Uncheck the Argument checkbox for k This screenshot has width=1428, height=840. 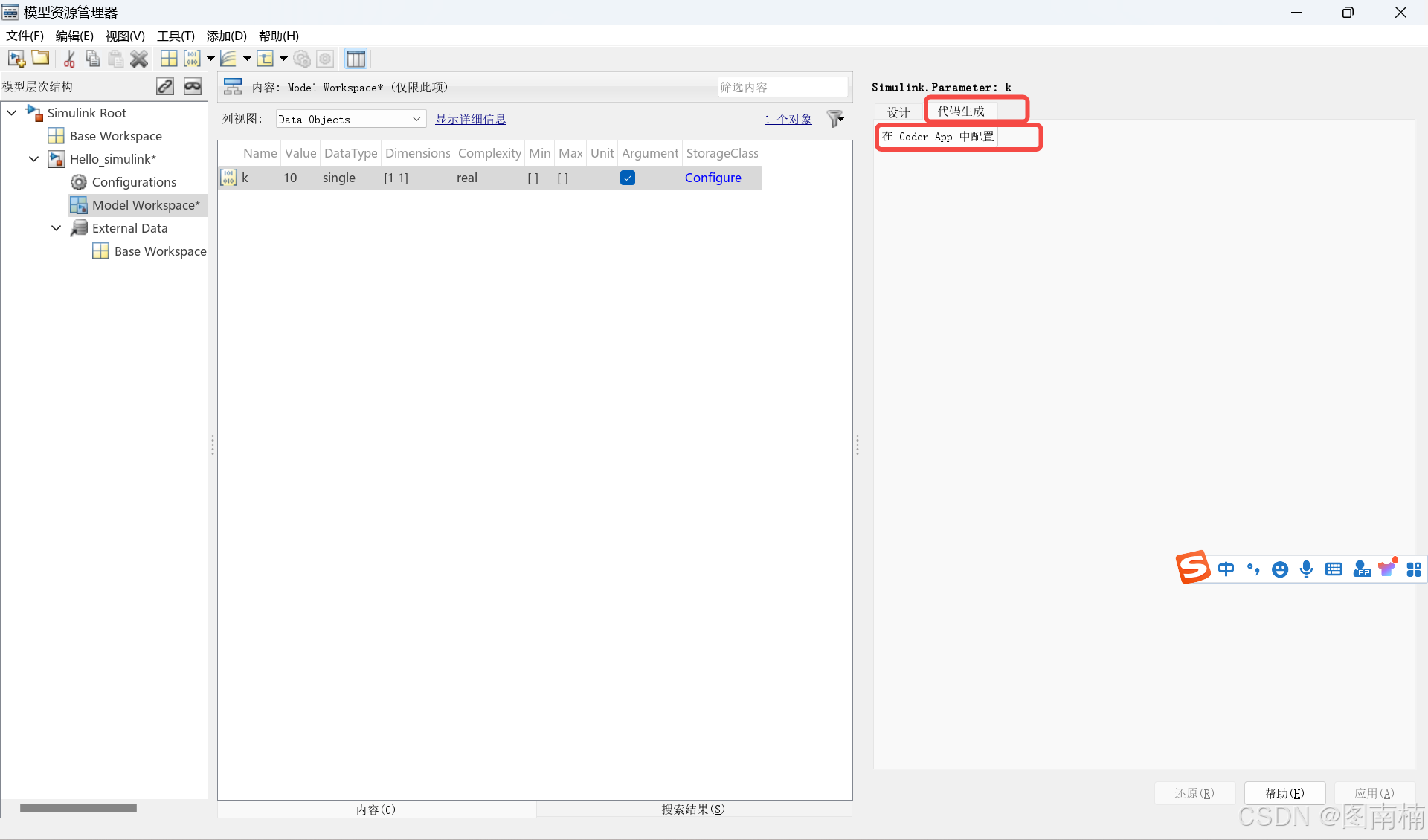[x=628, y=178]
